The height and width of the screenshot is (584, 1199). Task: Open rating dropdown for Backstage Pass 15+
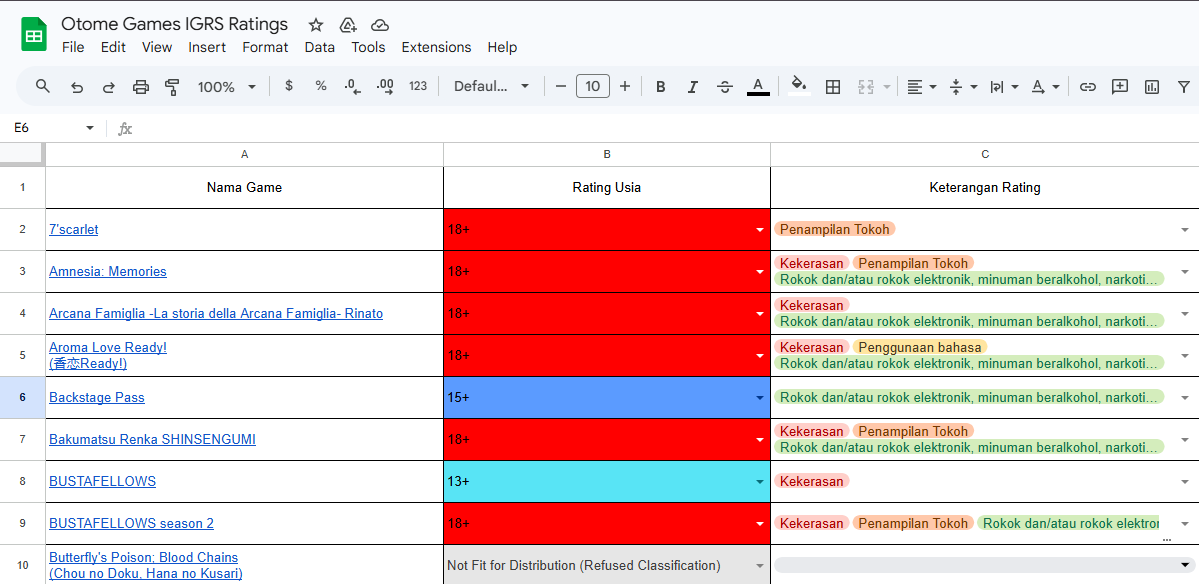[759, 397]
